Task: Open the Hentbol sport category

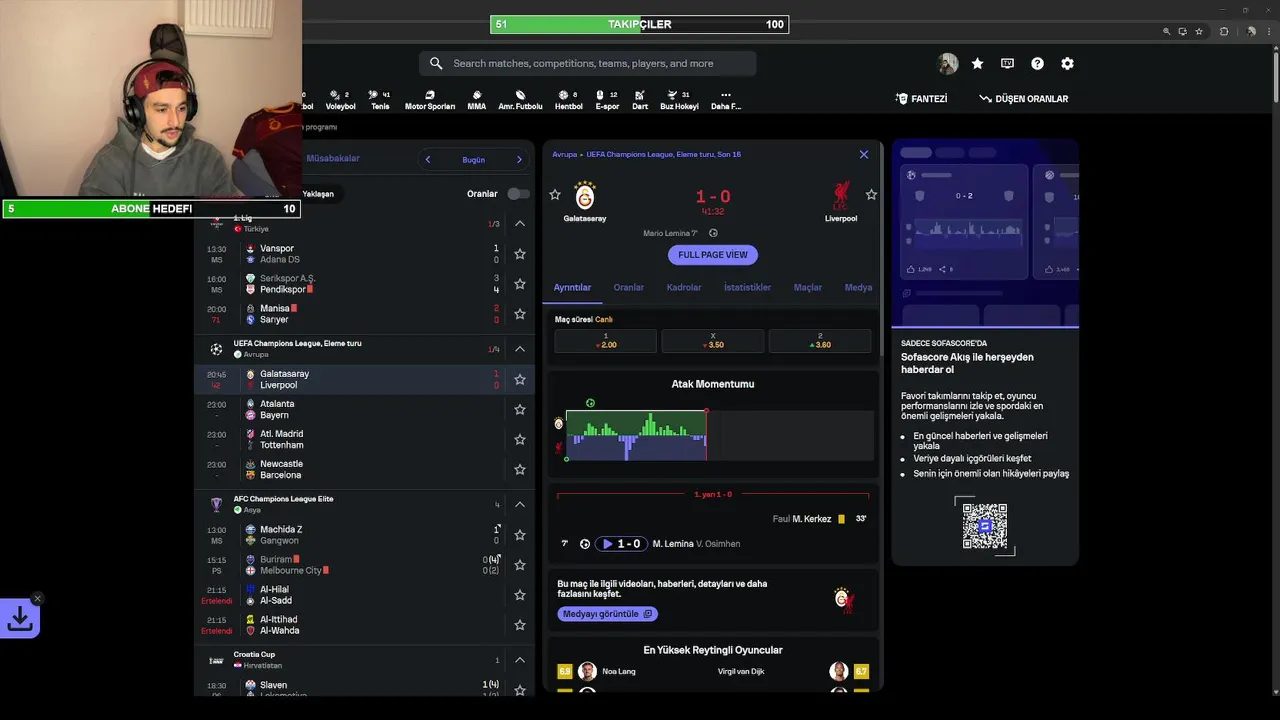Action: (x=568, y=100)
